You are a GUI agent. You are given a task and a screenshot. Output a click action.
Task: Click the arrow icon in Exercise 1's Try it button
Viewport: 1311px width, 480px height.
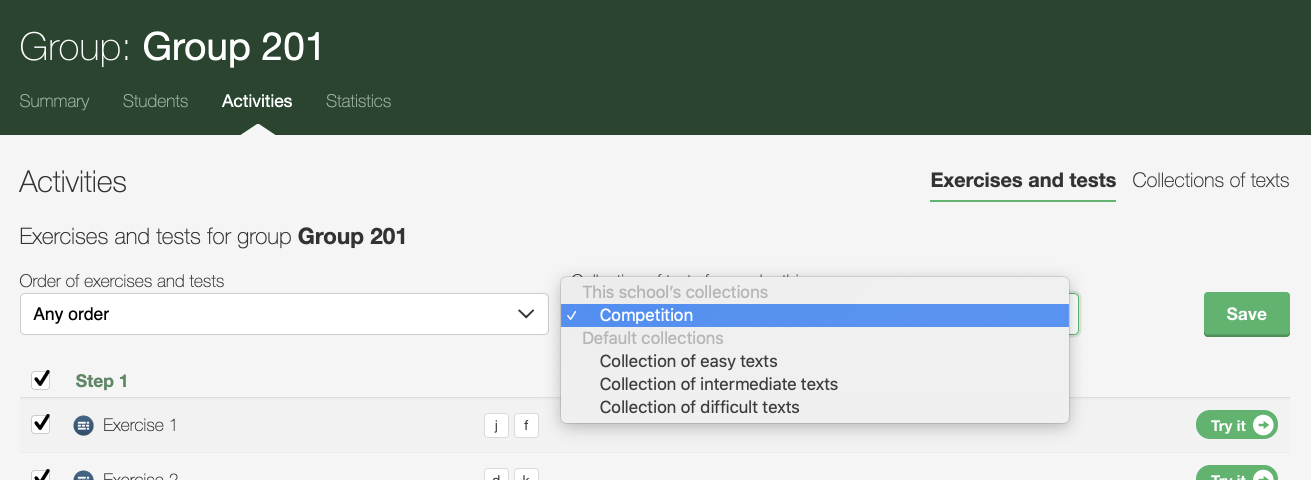[x=1263, y=425]
